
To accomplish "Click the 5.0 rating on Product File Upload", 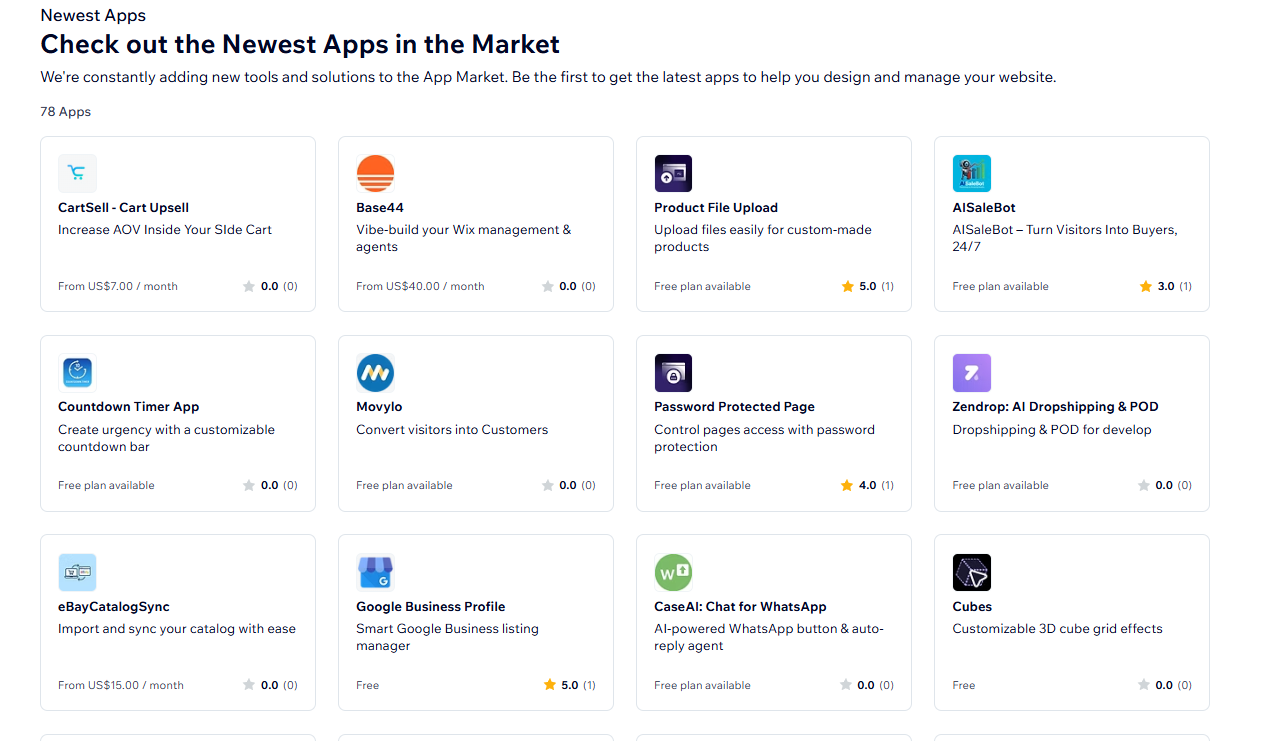I will point(866,286).
